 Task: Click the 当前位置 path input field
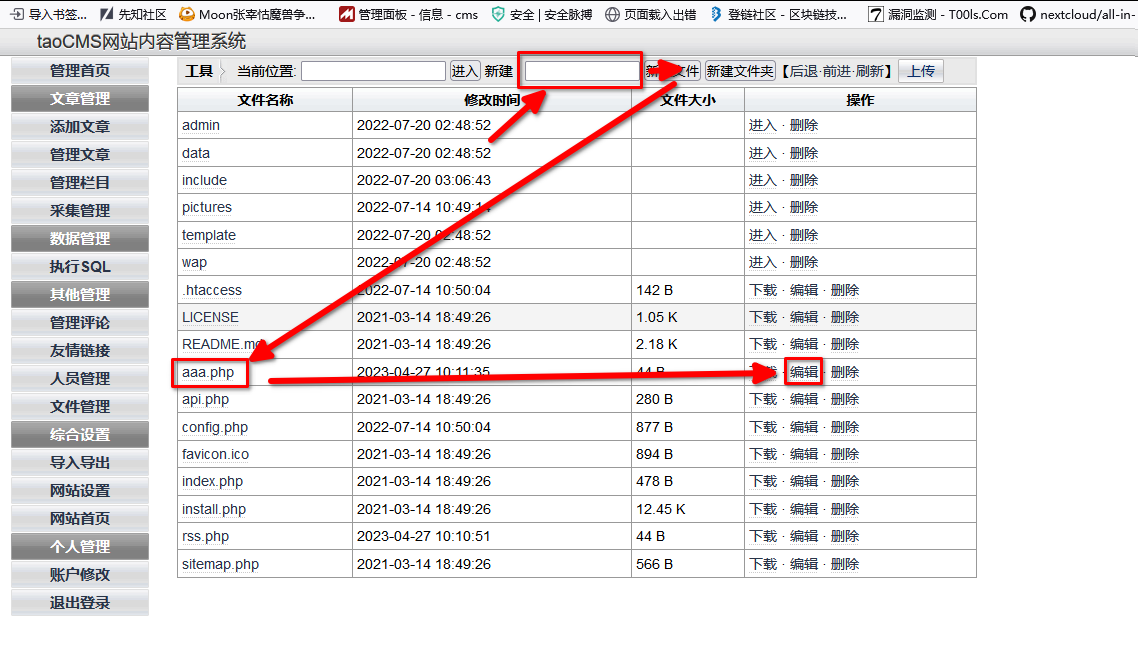coord(373,71)
